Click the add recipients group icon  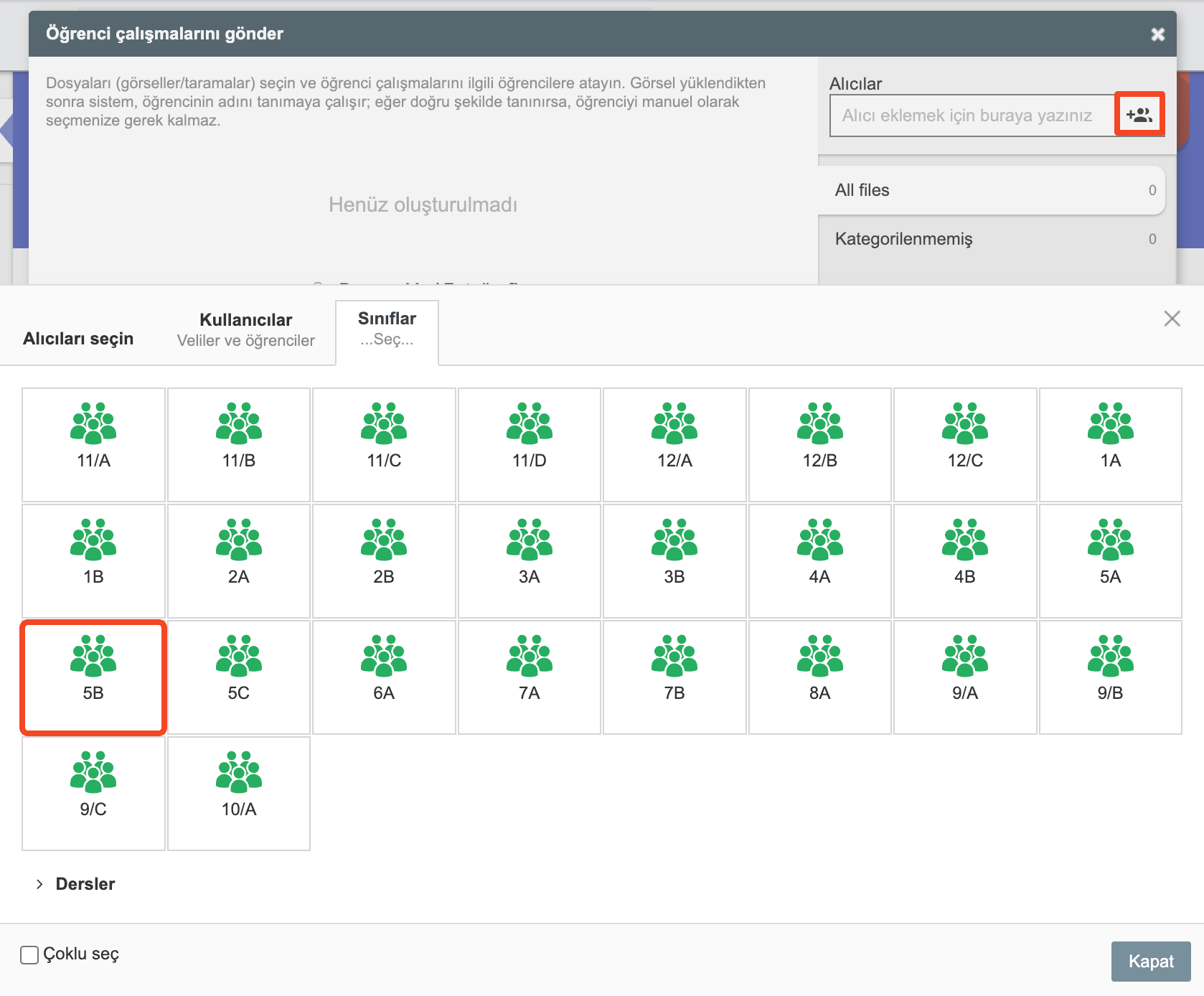1139,114
